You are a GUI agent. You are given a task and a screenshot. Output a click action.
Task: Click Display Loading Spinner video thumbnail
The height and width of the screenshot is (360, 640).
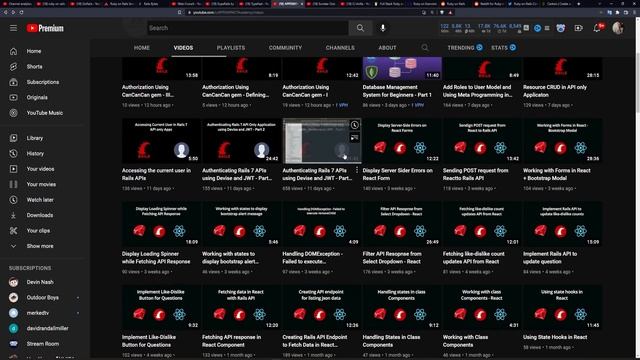161,224
